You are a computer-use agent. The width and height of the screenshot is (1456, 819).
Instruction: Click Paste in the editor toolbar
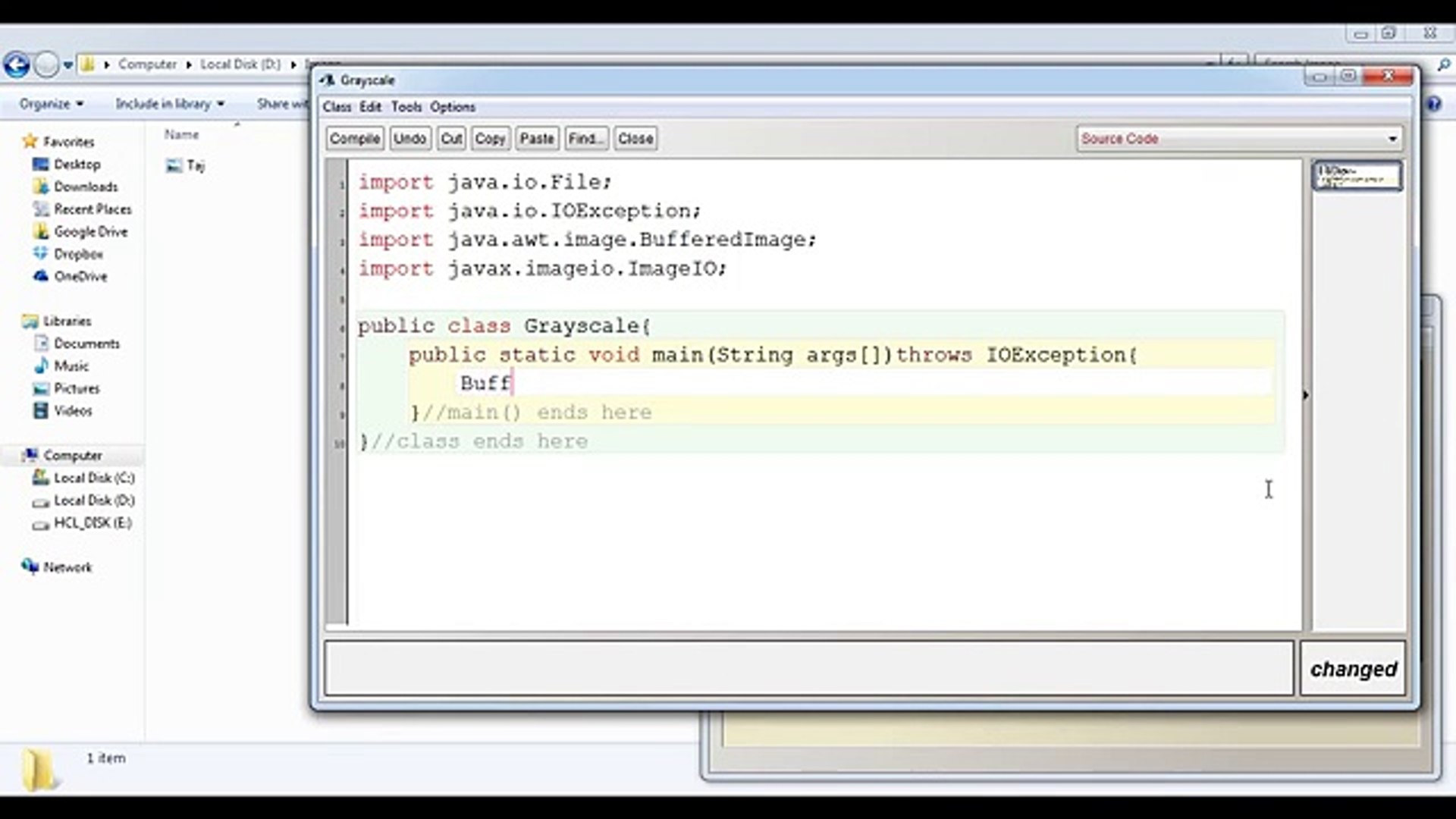tap(537, 139)
